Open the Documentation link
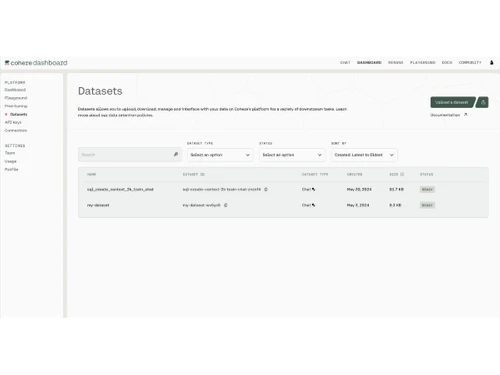This screenshot has width=500, height=375. pyautogui.click(x=445, y=115)
